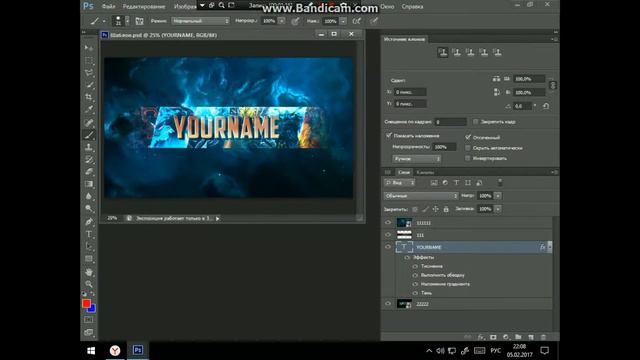
Task: Select the Gradient tool
Action: [x=89, y=184]
